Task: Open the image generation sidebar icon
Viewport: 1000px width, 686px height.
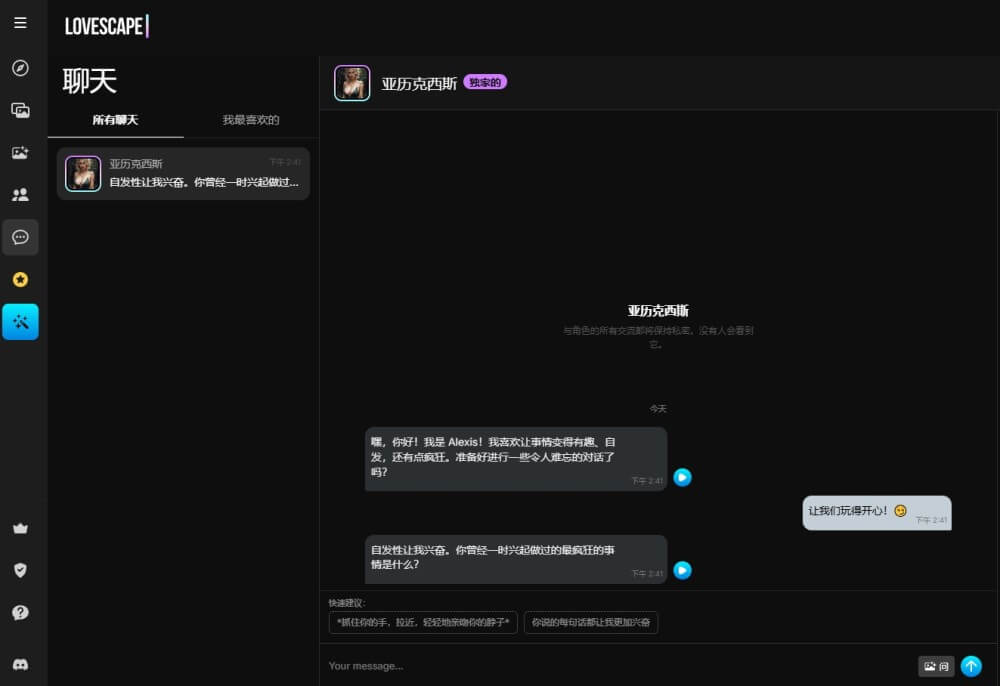Action: coord(20,152)
